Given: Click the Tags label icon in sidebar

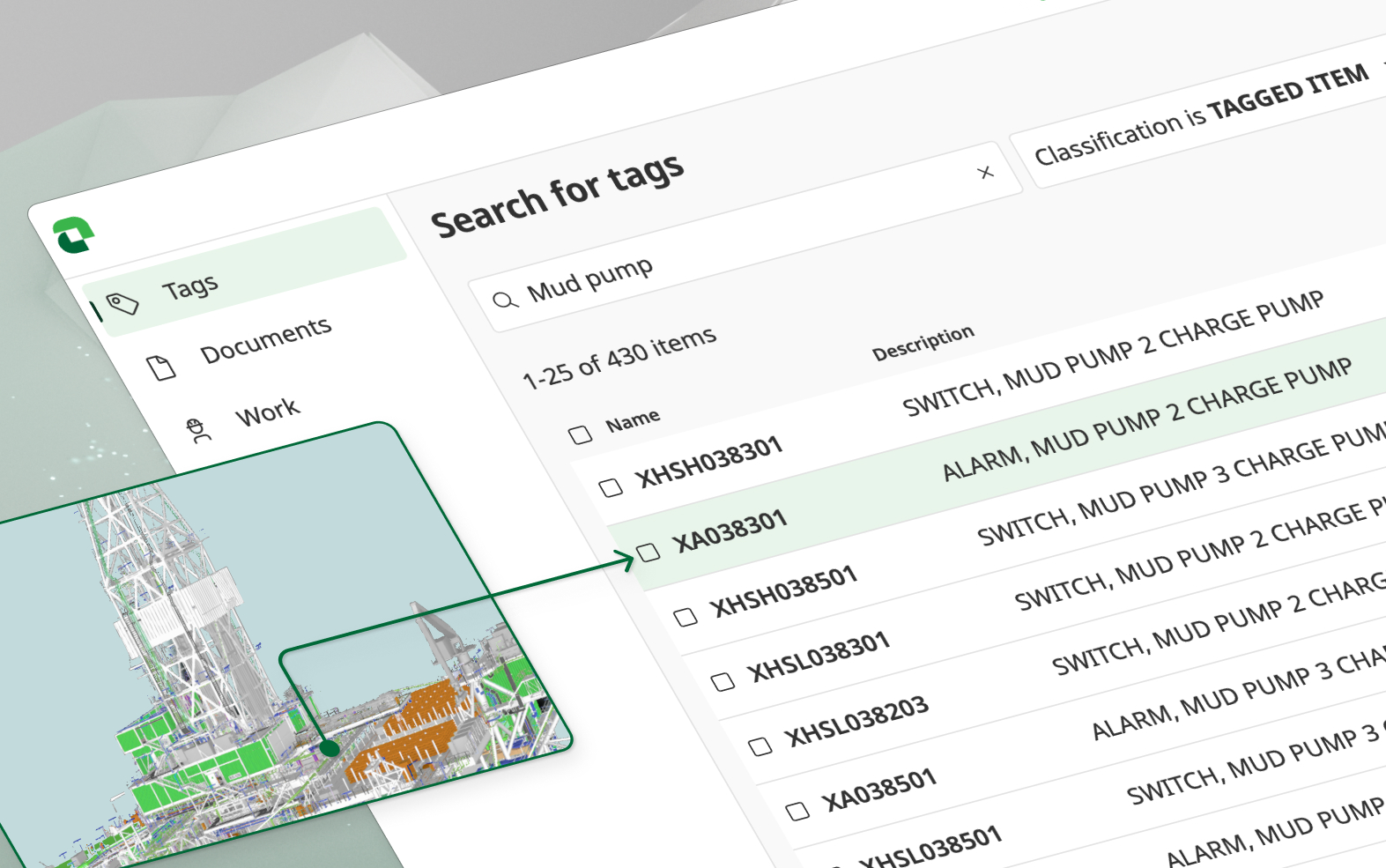Looking at the screenshot, I should [122, 304].
